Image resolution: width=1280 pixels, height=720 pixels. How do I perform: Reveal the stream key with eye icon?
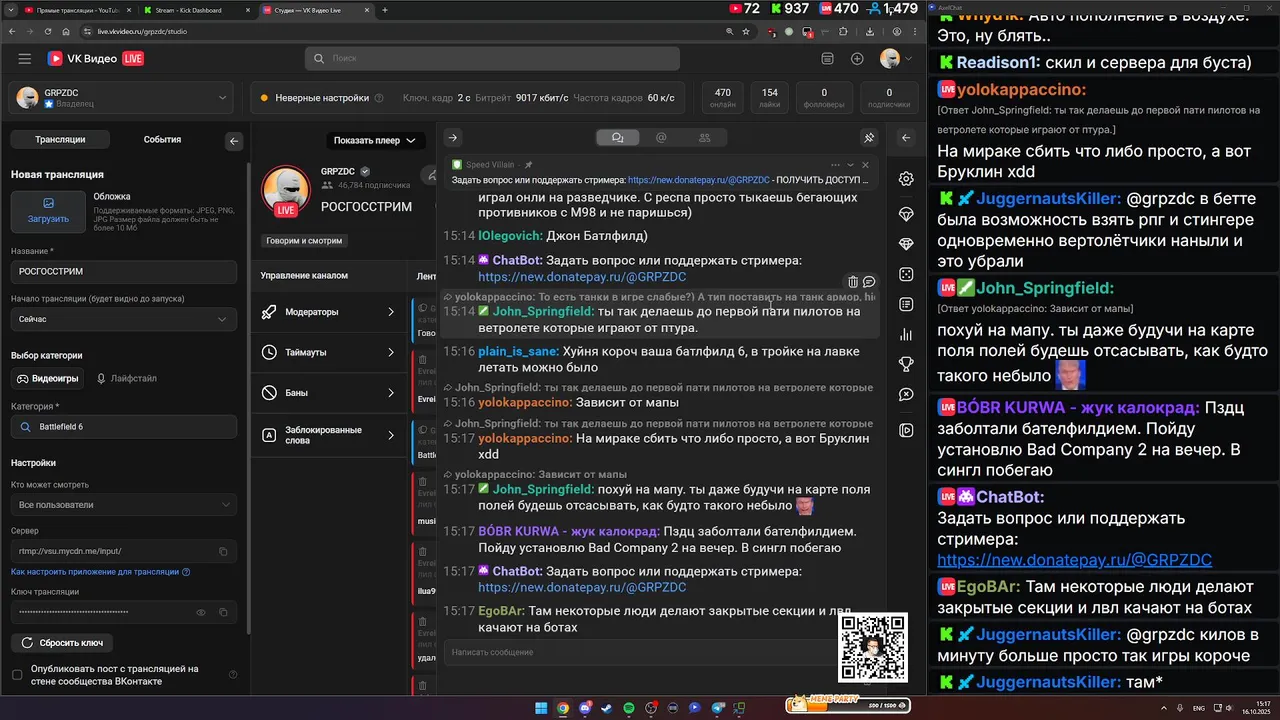coord(201,612)
